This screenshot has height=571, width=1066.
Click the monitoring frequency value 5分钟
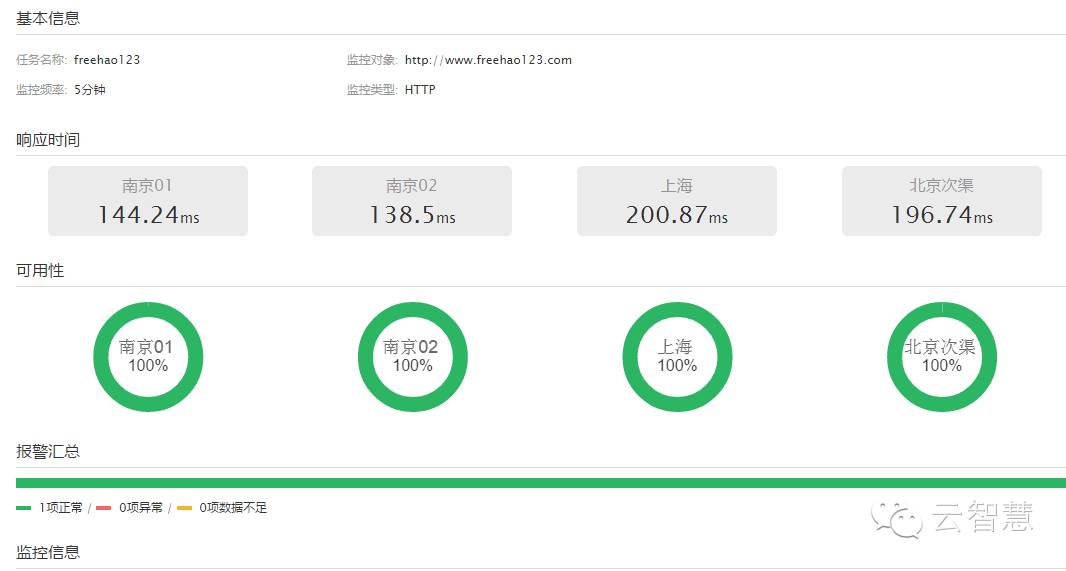pyautogui.click(x=90, y=90)
